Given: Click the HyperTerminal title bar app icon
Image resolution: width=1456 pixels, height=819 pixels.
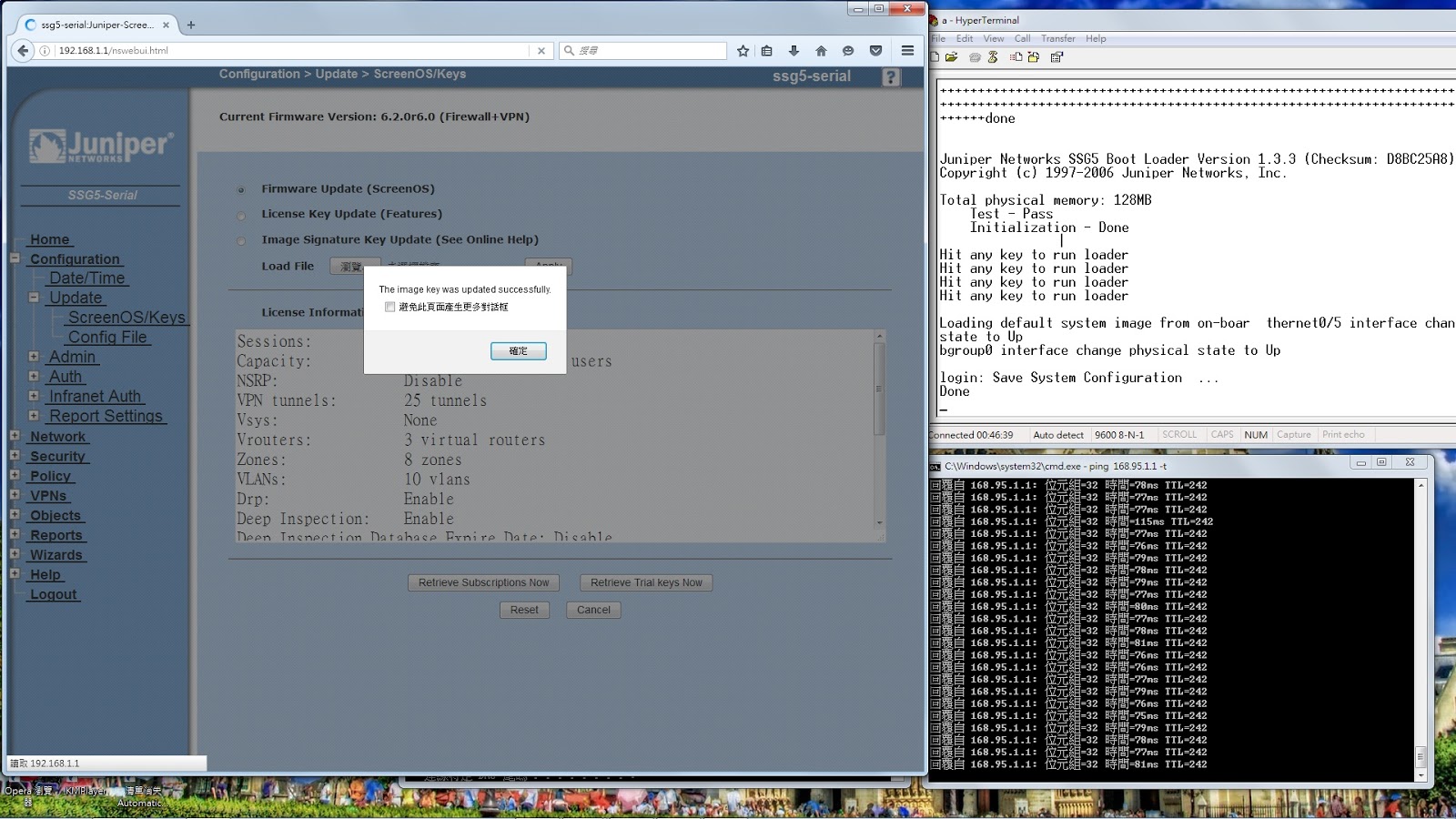Looking at the screenshot, I should [934, 20].
